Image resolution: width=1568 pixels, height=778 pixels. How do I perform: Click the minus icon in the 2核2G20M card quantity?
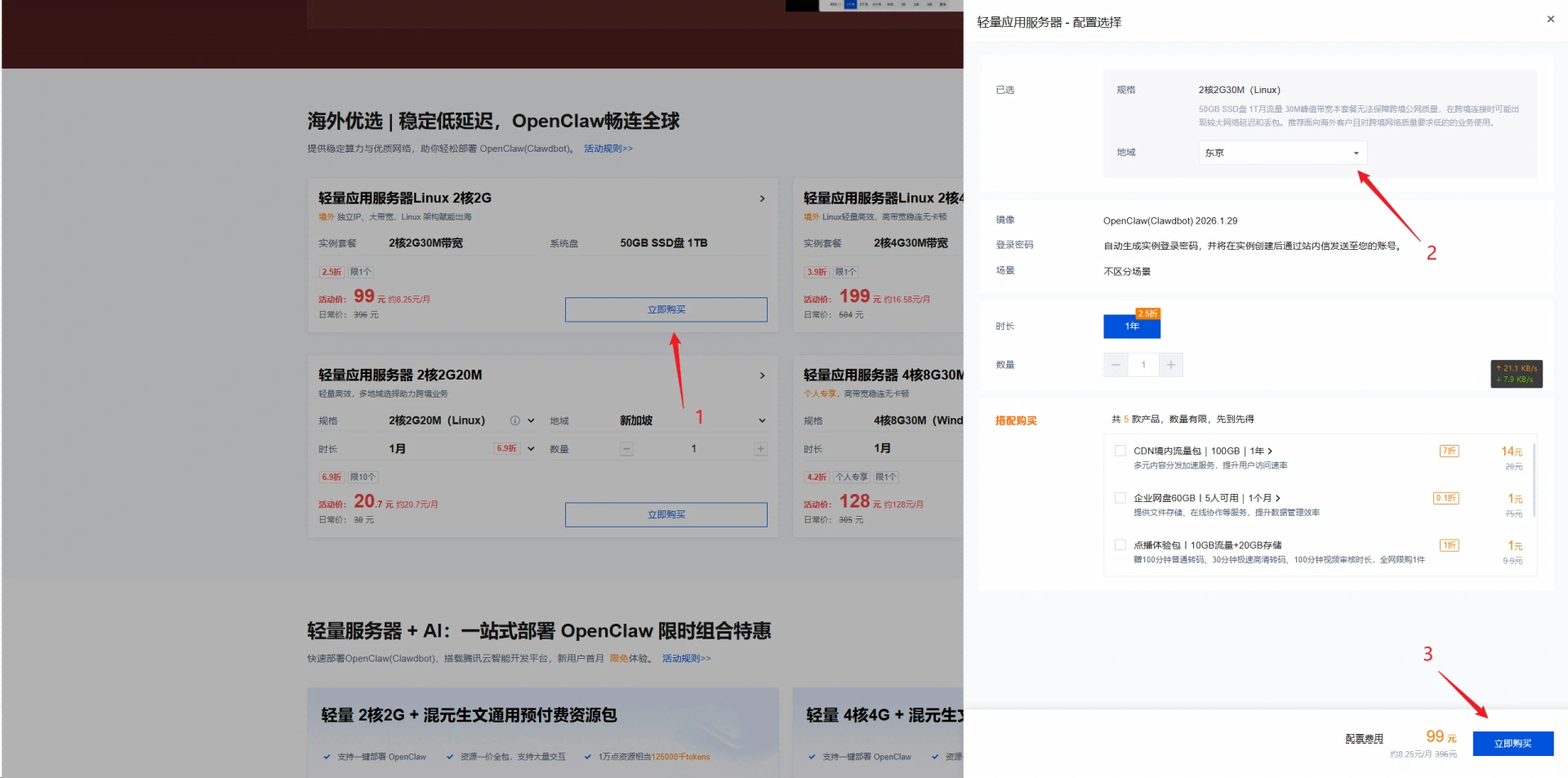[x=626, y=449]
